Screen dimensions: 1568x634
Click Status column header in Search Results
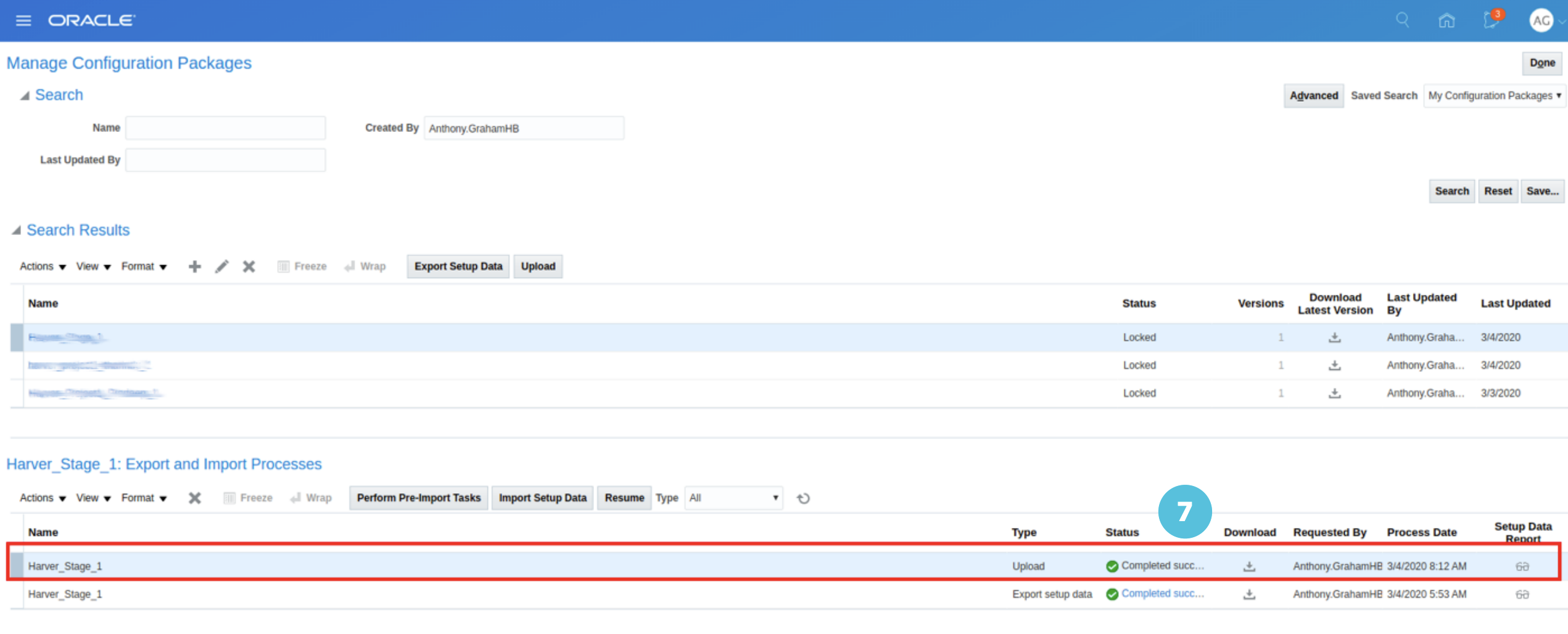[x=1139, y=303]
